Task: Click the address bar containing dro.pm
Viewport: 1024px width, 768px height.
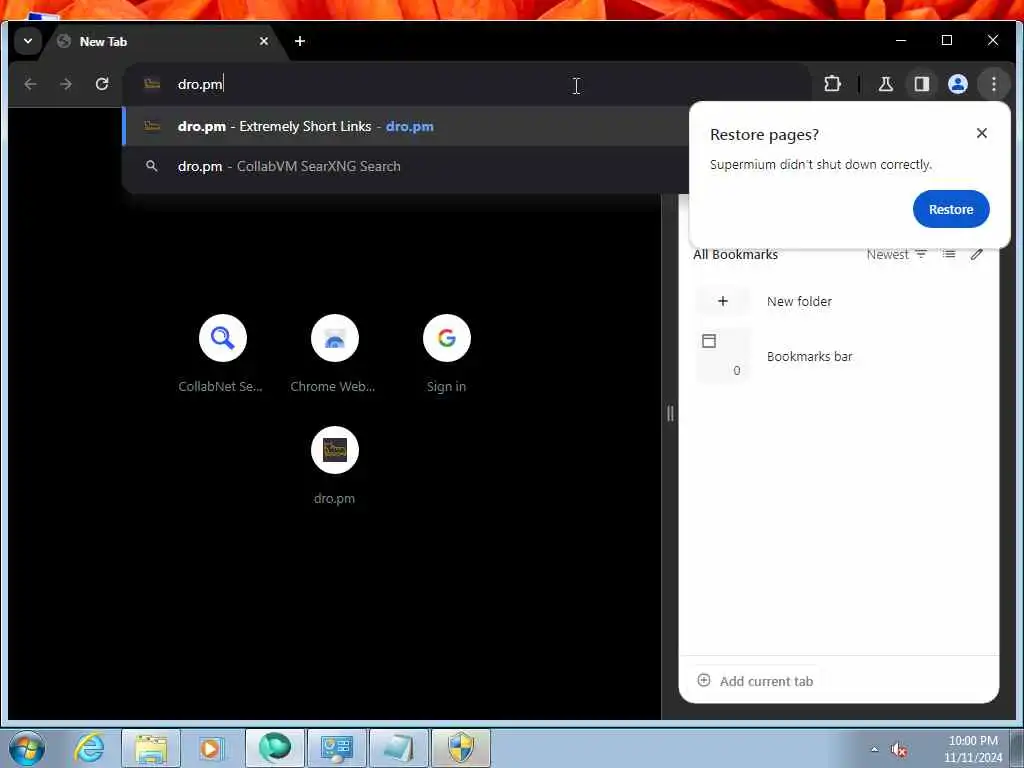Action: click(x=467, y=84)
